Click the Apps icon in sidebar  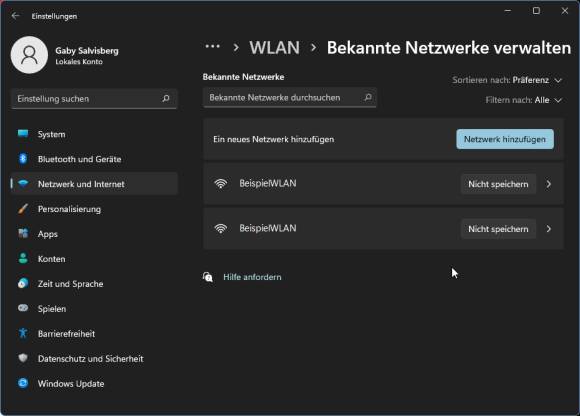[23, 234]
